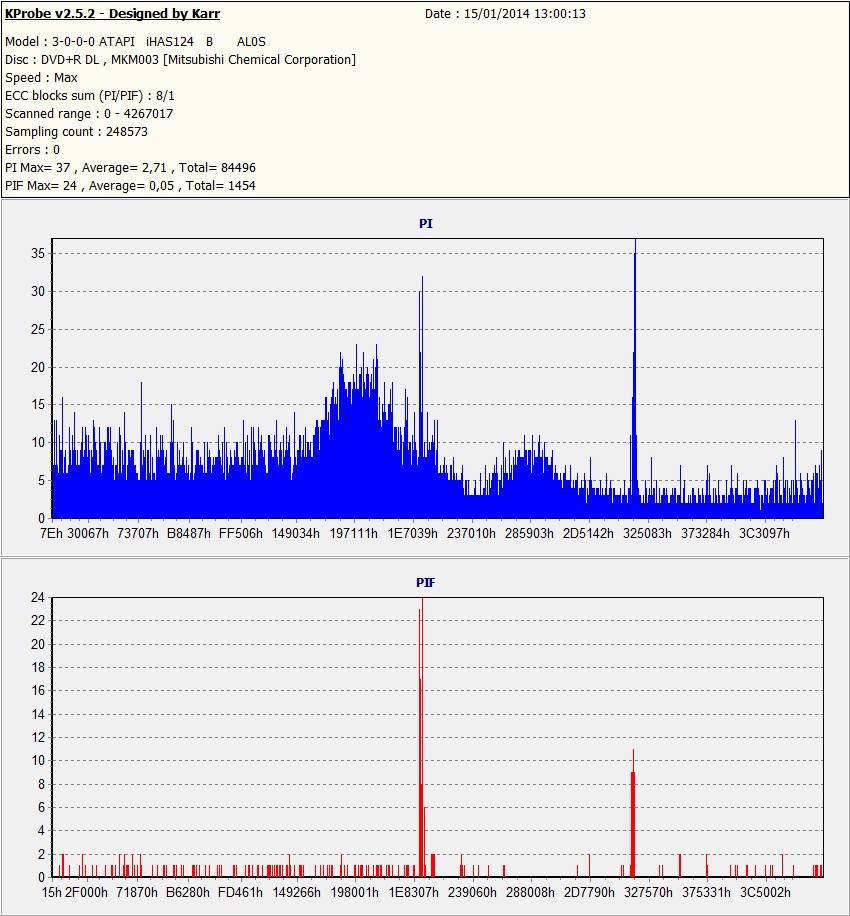The height and width of the screenshot is (916, 850).
Task: Click PIF y-axis value '24'
Action: click(x=38, y=597)
